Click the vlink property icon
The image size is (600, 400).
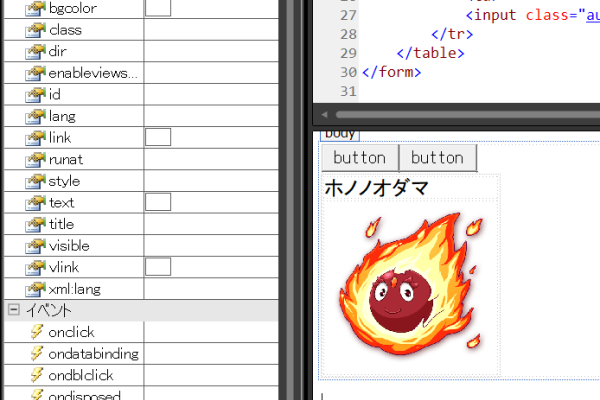point(35,268)
